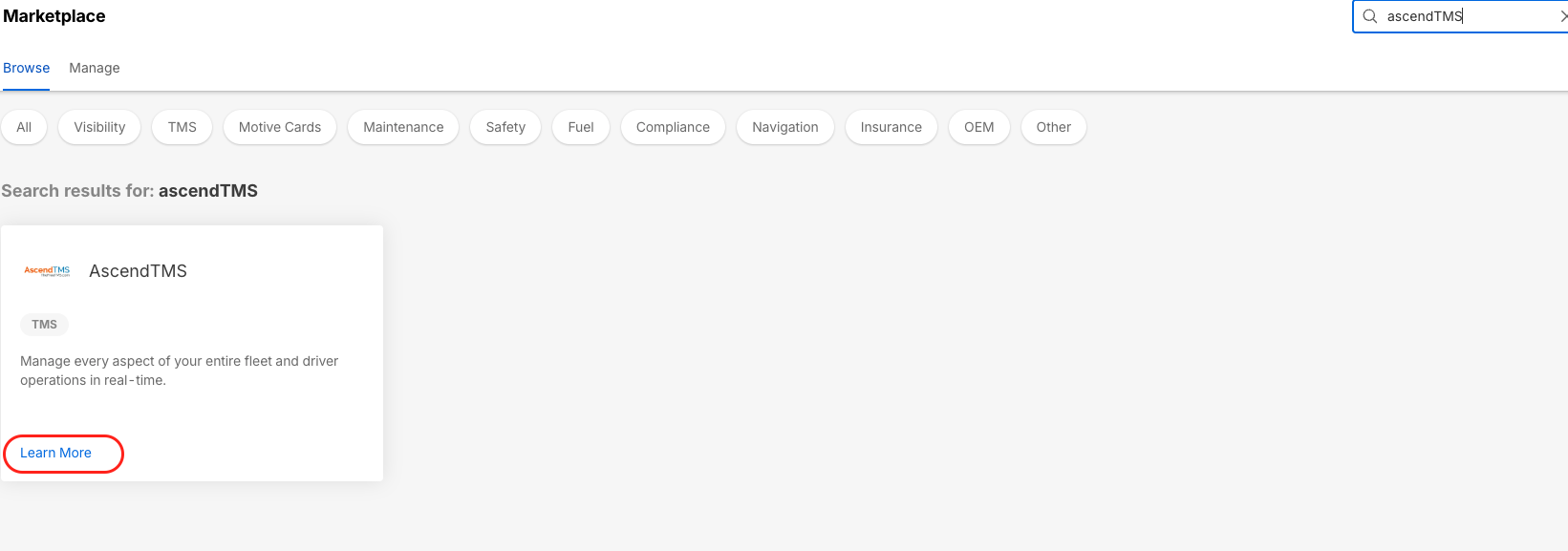
Task: Filter results by Safety
Action: [x=505, y=127]
